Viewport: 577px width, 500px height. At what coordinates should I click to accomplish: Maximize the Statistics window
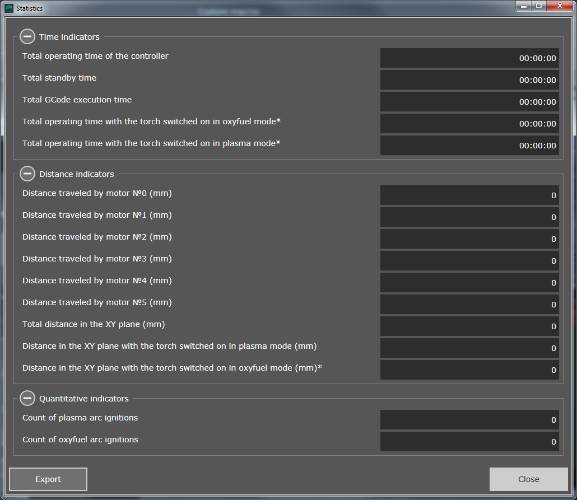(539, 6)
